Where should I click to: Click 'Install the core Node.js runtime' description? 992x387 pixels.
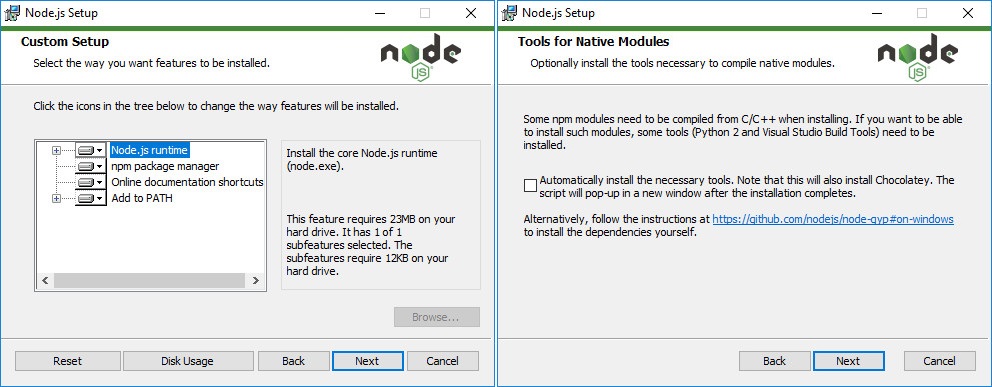pyautogui.click(x=362, y=159)
